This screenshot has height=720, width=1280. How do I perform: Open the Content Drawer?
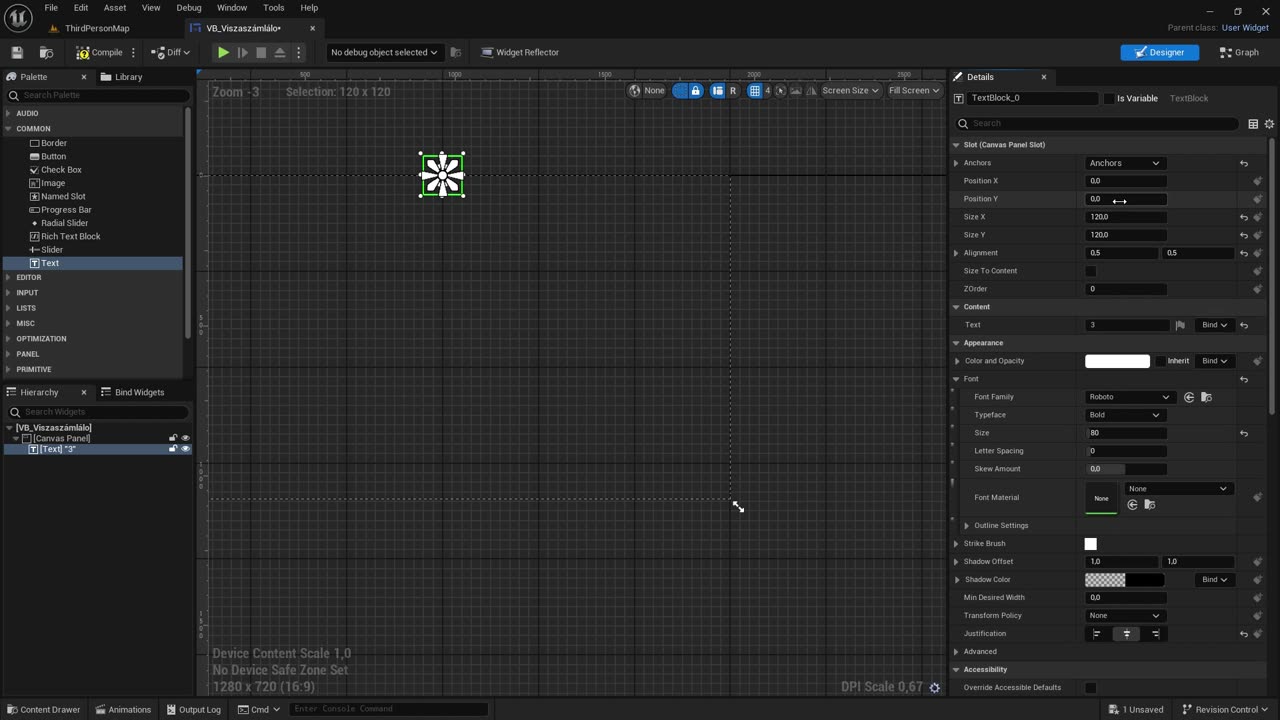point(43,710)
